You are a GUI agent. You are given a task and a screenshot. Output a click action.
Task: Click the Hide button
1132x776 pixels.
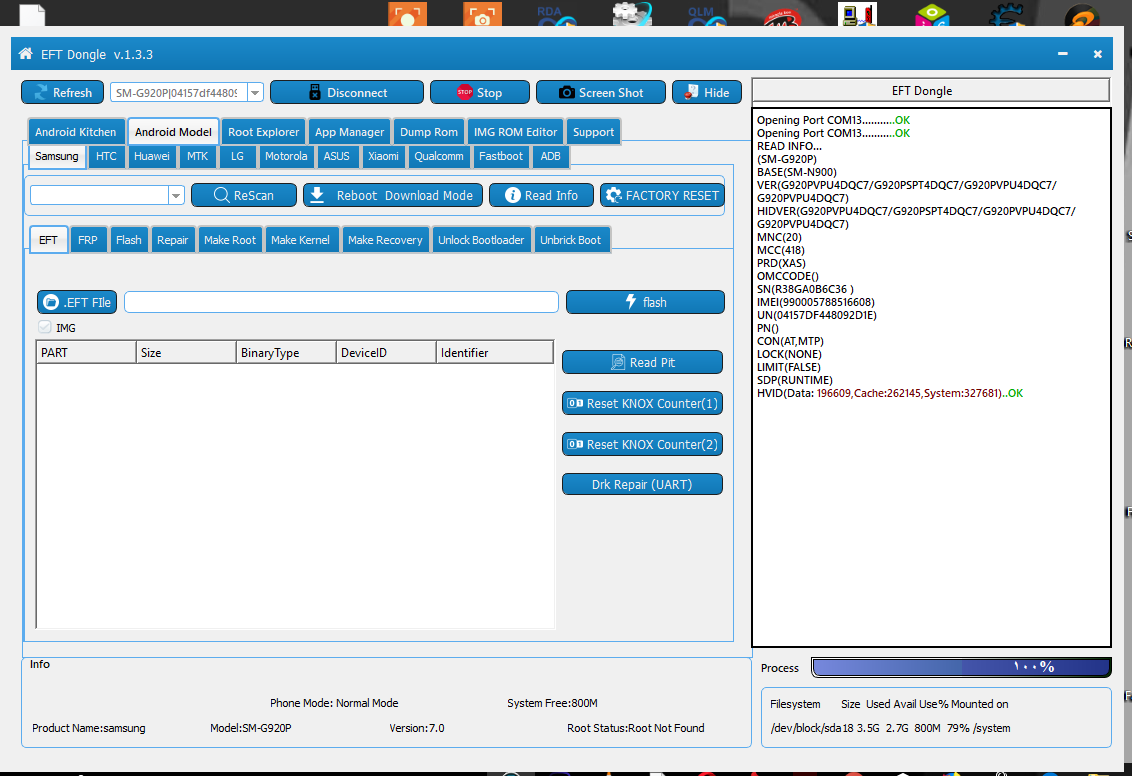click(707, 92)
